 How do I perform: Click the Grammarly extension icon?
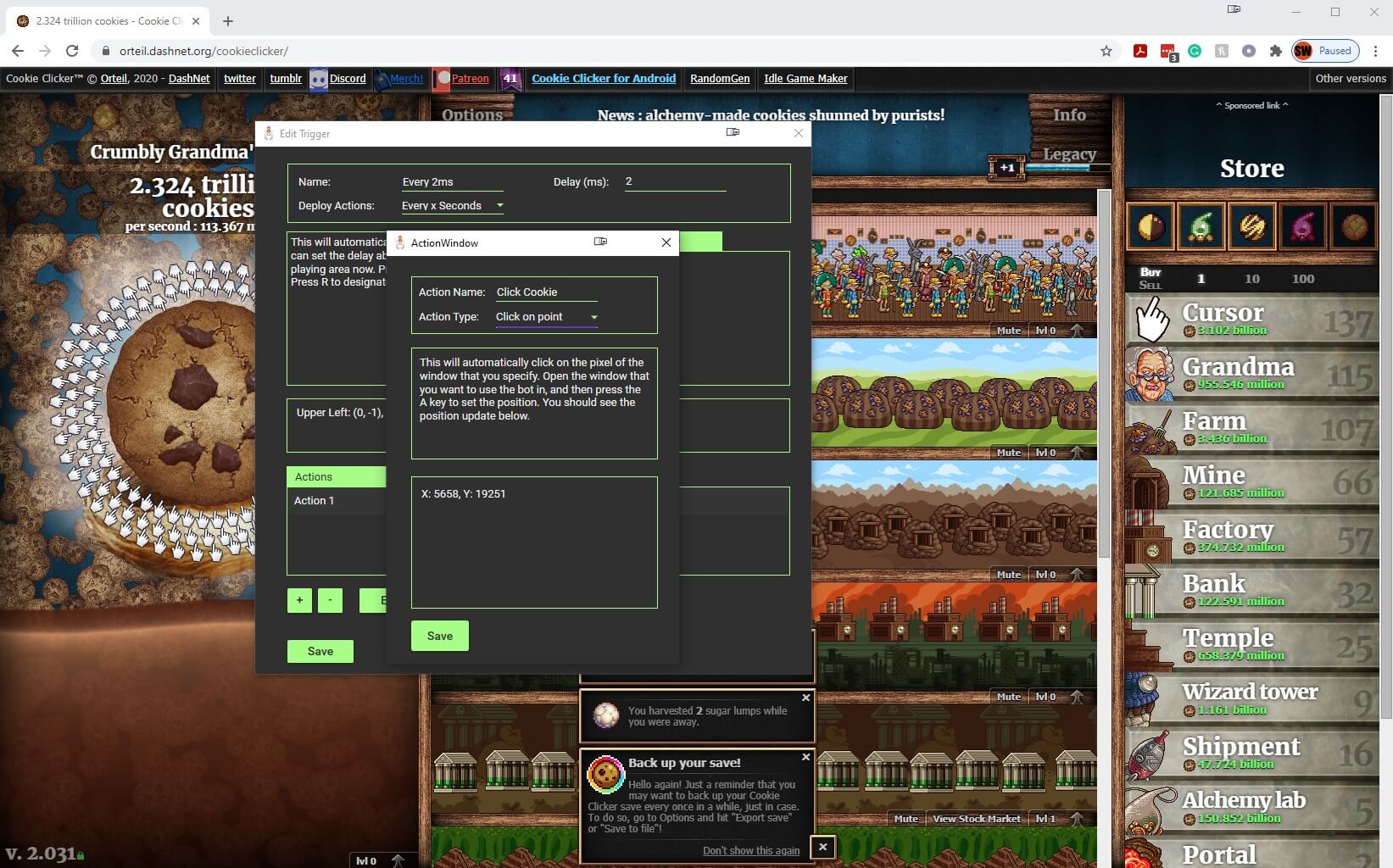1195,51
